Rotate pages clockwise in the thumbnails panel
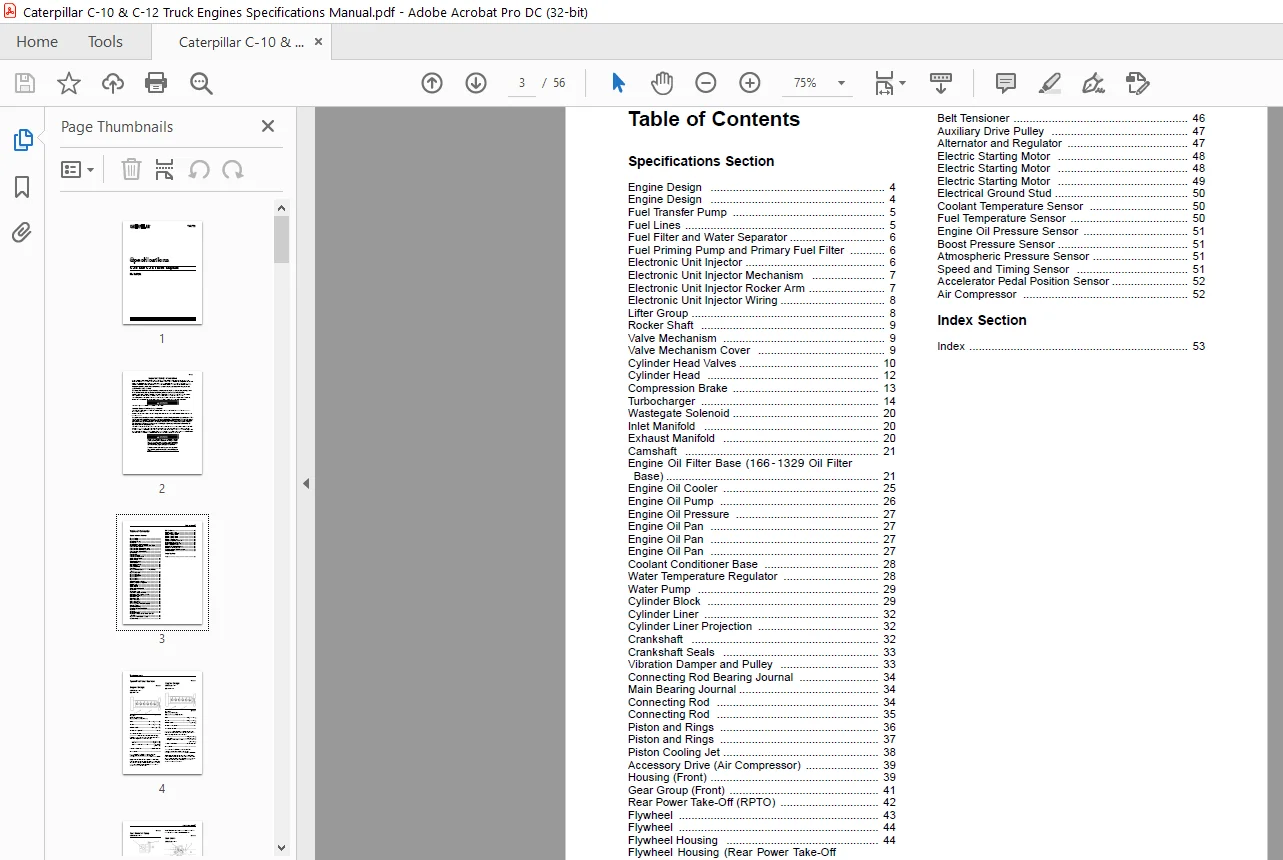Viewport: 1283px width, 860px height. (233, 169)
